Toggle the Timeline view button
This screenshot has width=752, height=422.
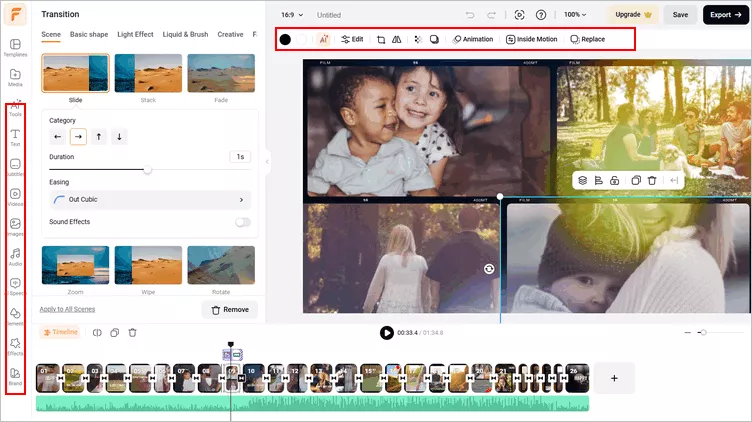(x=60, y=332)
